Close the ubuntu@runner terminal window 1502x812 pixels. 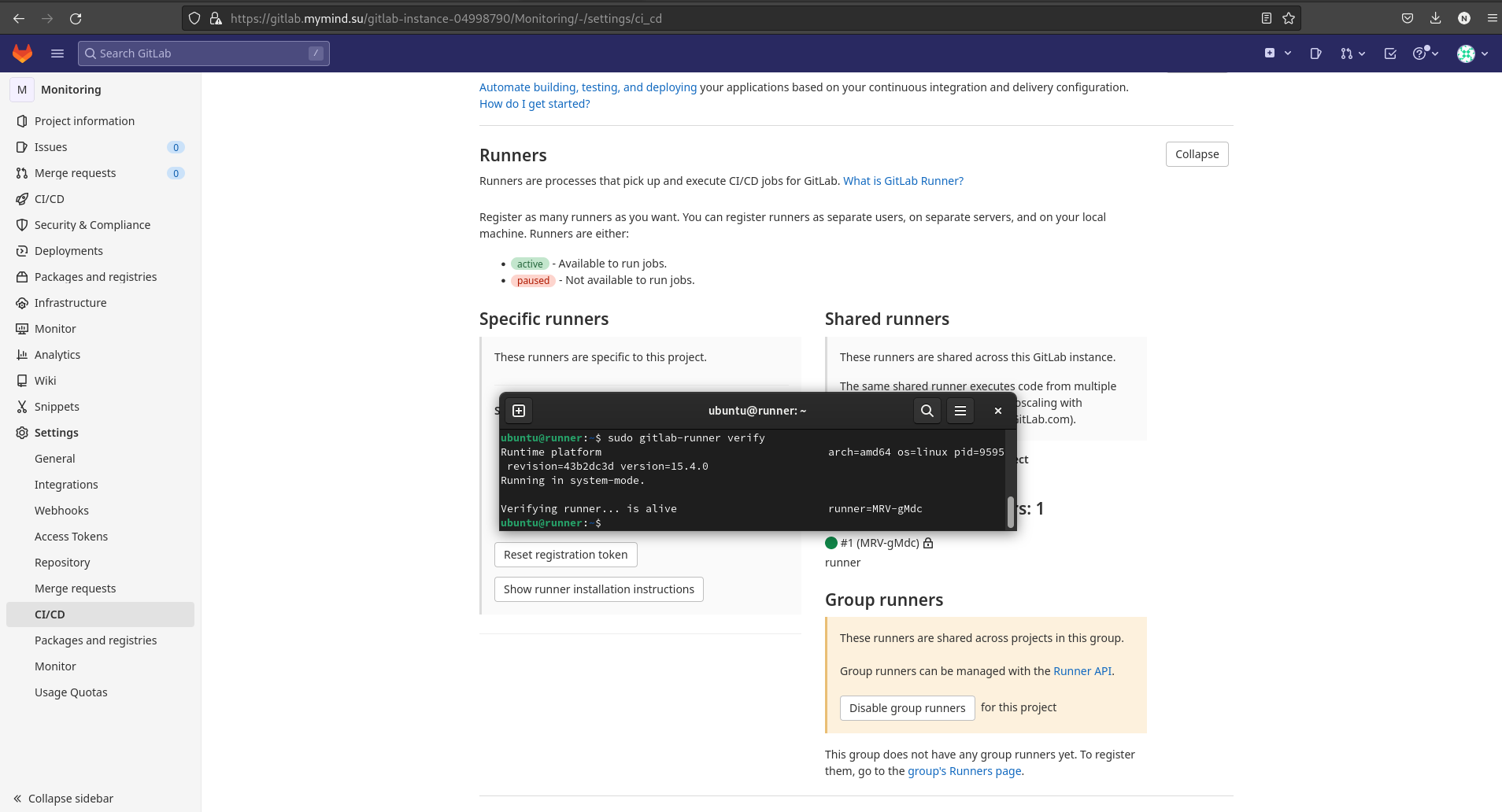998,411
